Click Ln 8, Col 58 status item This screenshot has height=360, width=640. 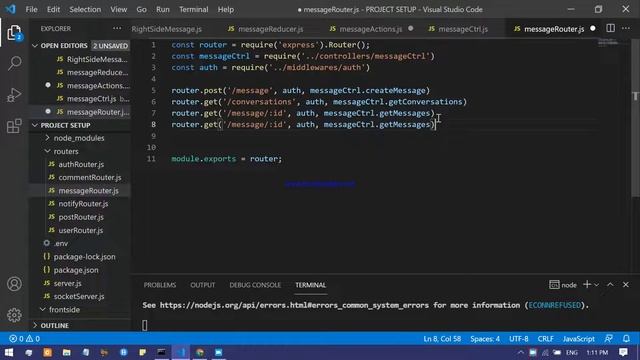(442, 338)
